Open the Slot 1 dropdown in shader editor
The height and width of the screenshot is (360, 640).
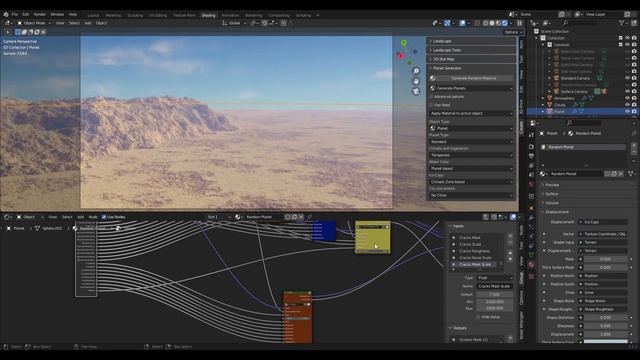(218, 217)
